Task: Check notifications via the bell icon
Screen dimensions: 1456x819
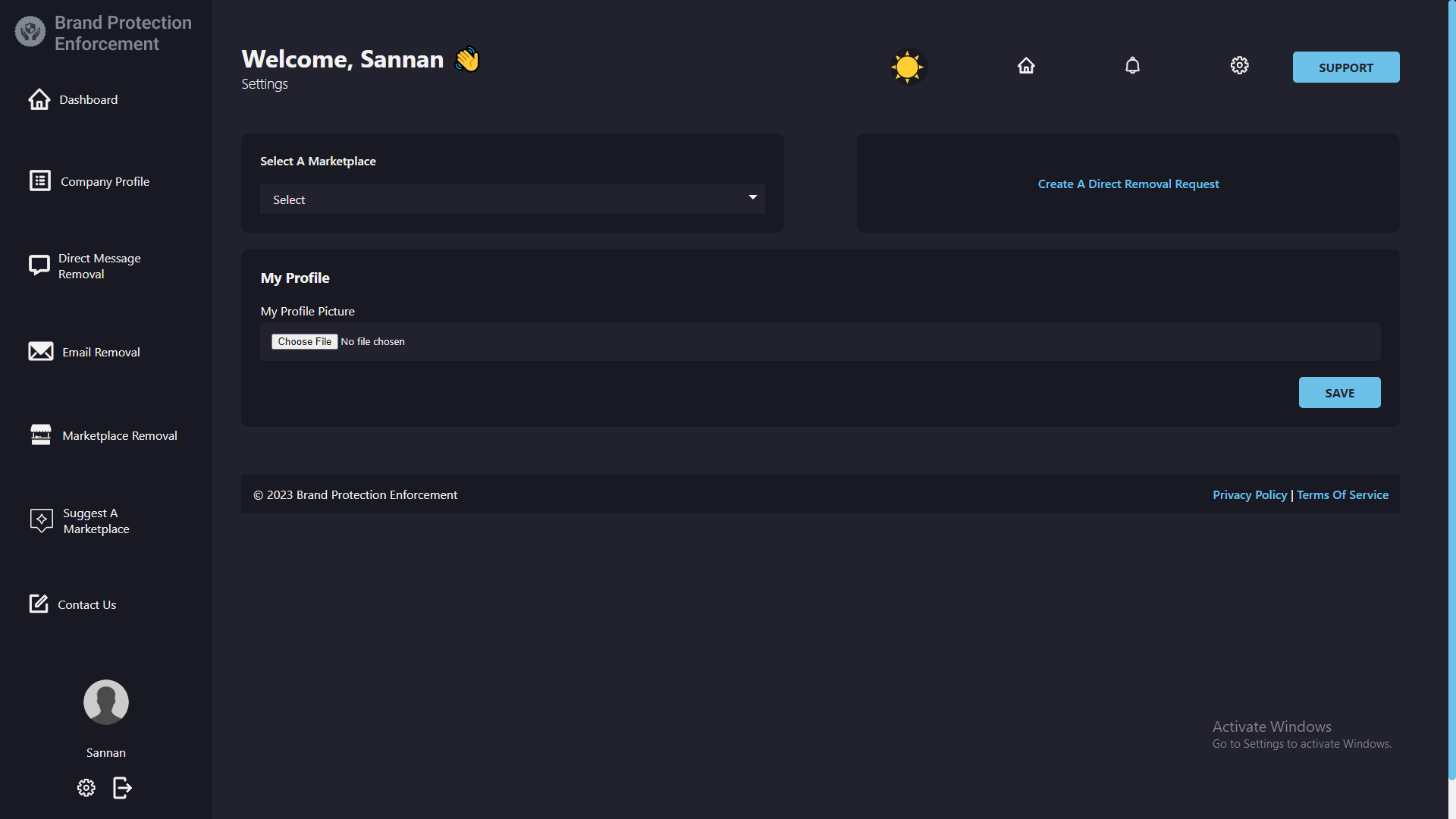Action: tap(1131, 65)
